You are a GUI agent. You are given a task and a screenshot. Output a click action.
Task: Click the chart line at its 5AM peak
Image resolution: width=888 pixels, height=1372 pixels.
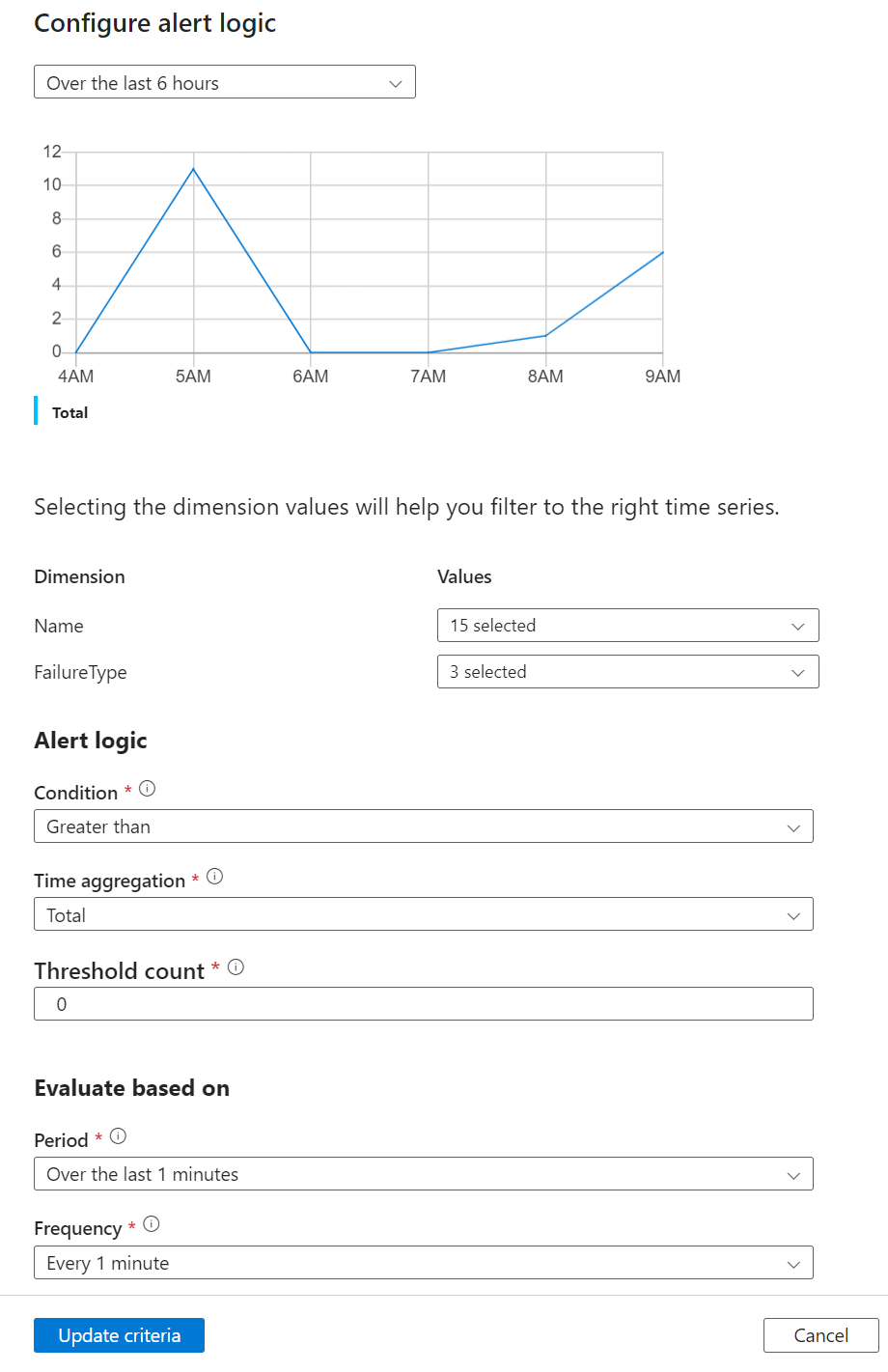(x=193, y=169)
